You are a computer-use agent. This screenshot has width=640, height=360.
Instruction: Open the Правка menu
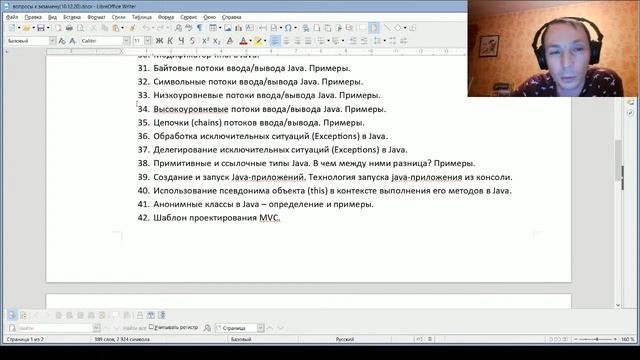pyautogui.click(x=33, y=17)
